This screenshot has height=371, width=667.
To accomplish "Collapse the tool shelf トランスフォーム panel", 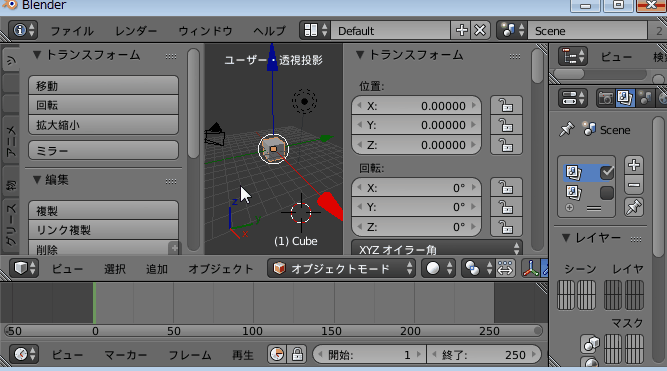I will tap(37, 55).
